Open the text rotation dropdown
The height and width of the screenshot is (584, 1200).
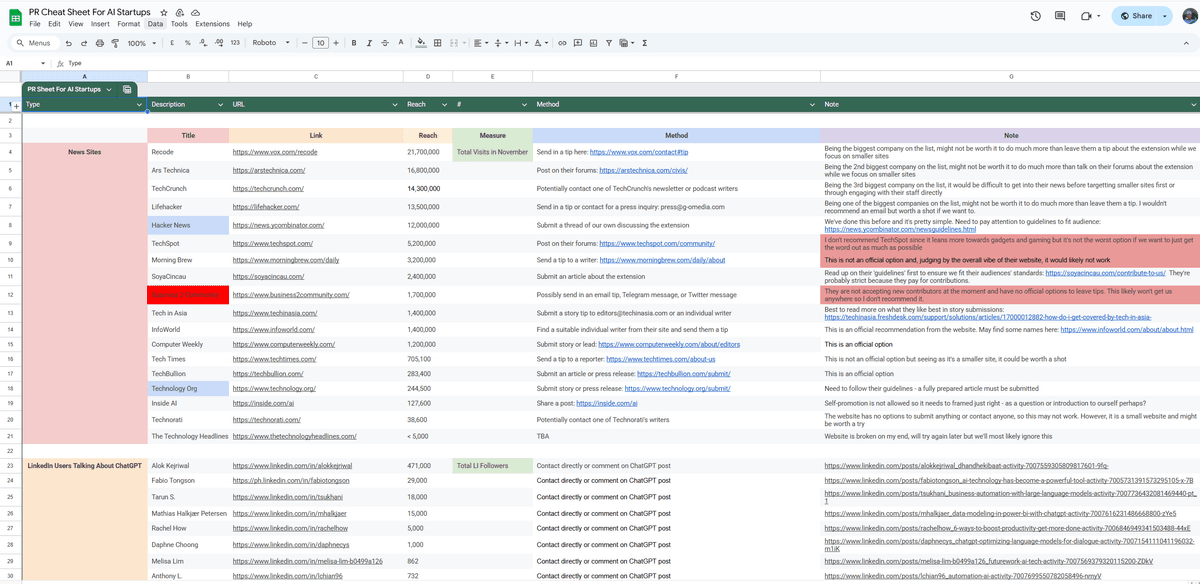(x=541, y=43)
